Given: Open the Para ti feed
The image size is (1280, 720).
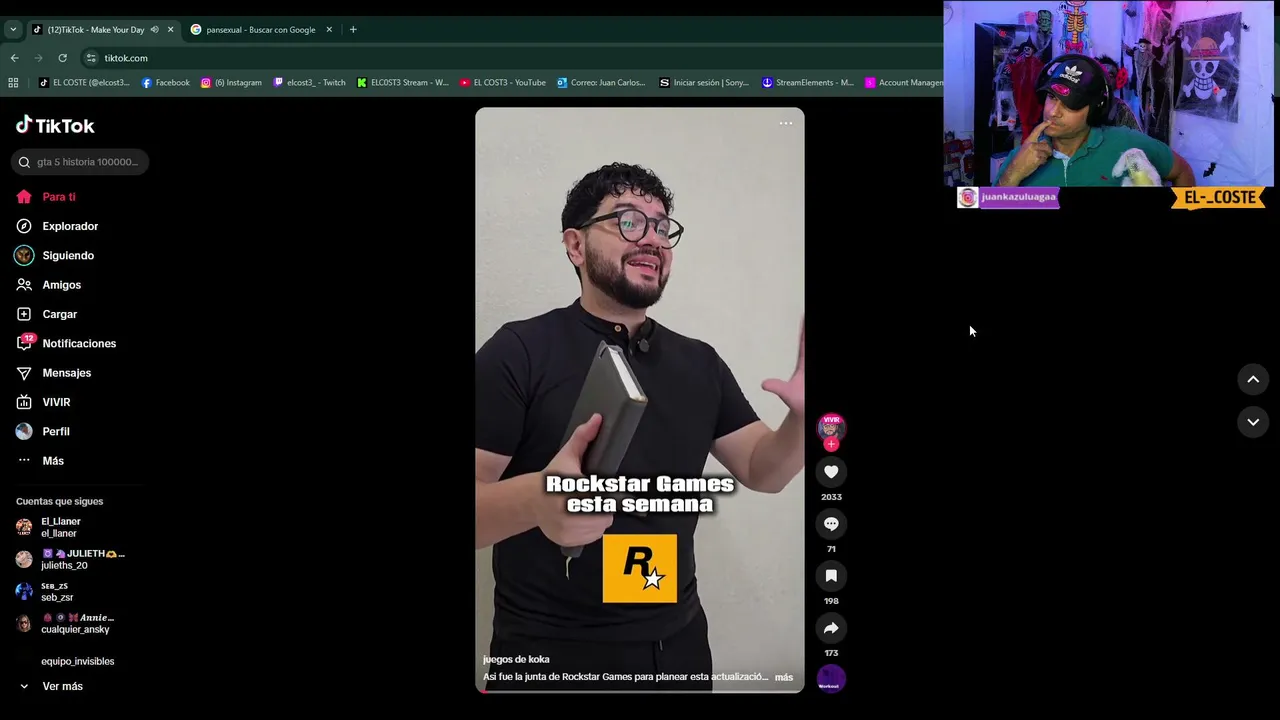Looking at the screenshot, I should point(46,197).
